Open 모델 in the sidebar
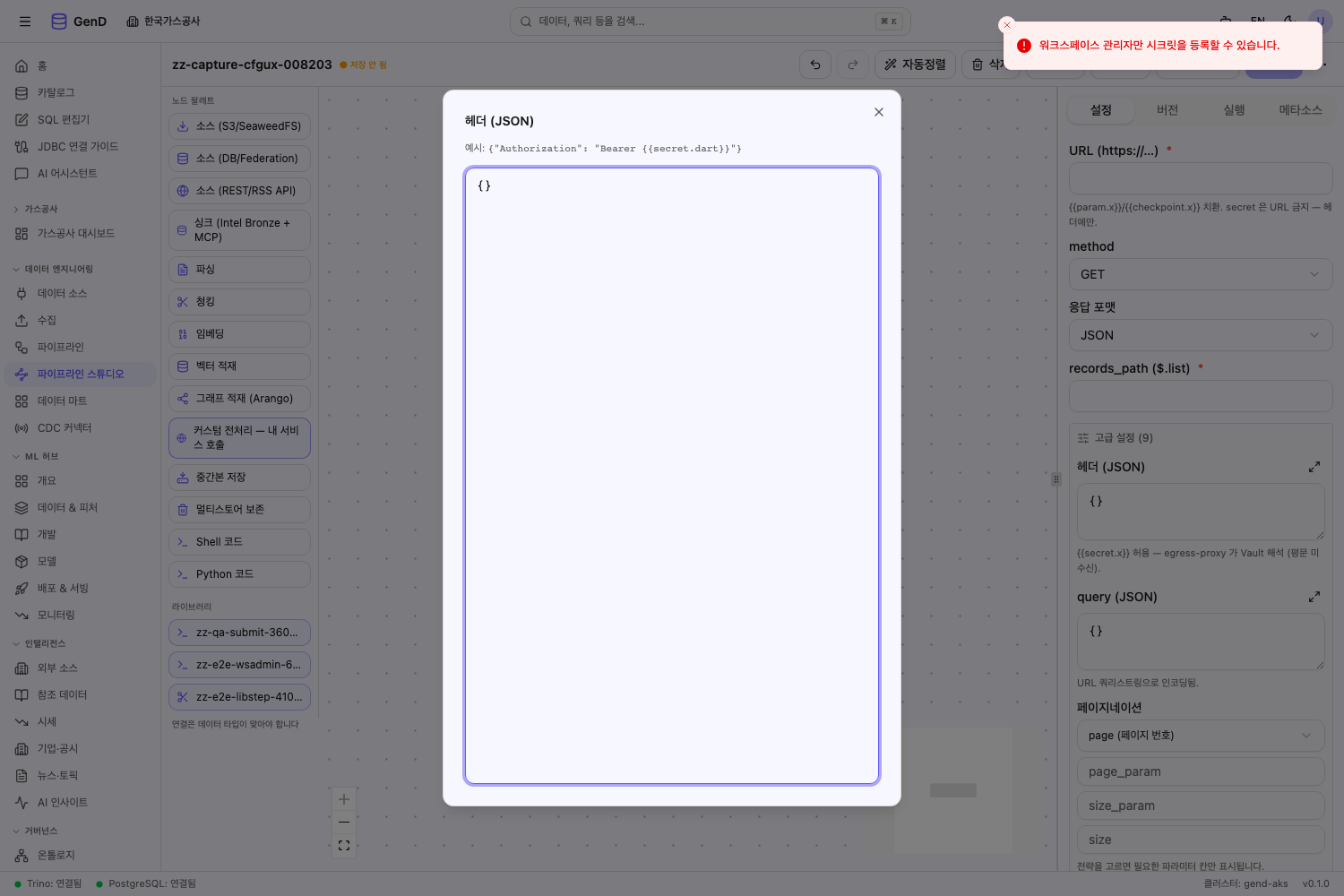The image size is (1344, 896). click(x=81, y=562)
